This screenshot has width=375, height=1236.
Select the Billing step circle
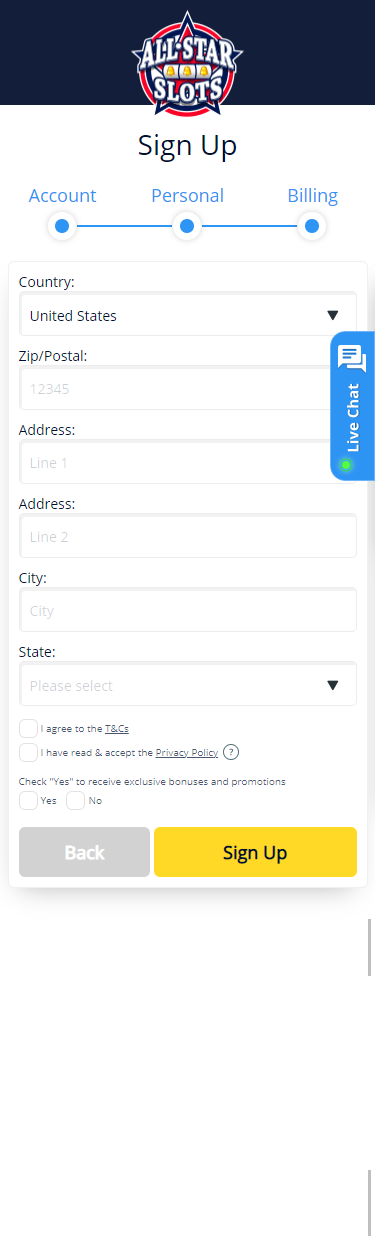312,227
